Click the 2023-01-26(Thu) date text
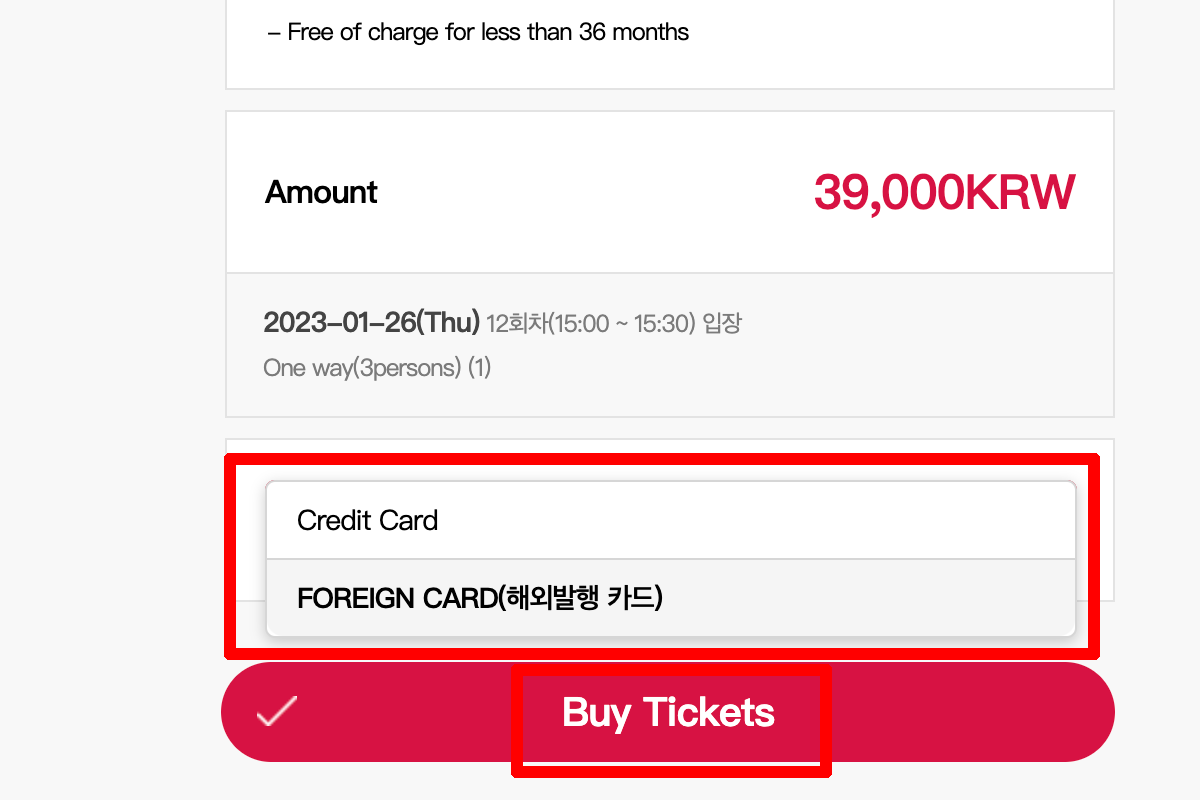The image size is (1200, 800). point(371,323)
